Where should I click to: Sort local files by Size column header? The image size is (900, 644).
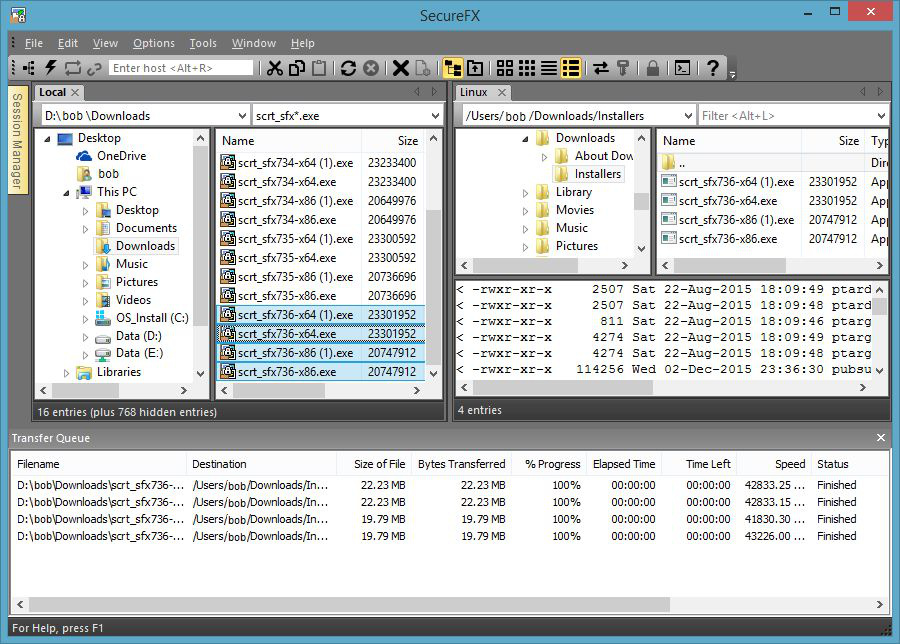pyautogui.click(x=407, y=141)
